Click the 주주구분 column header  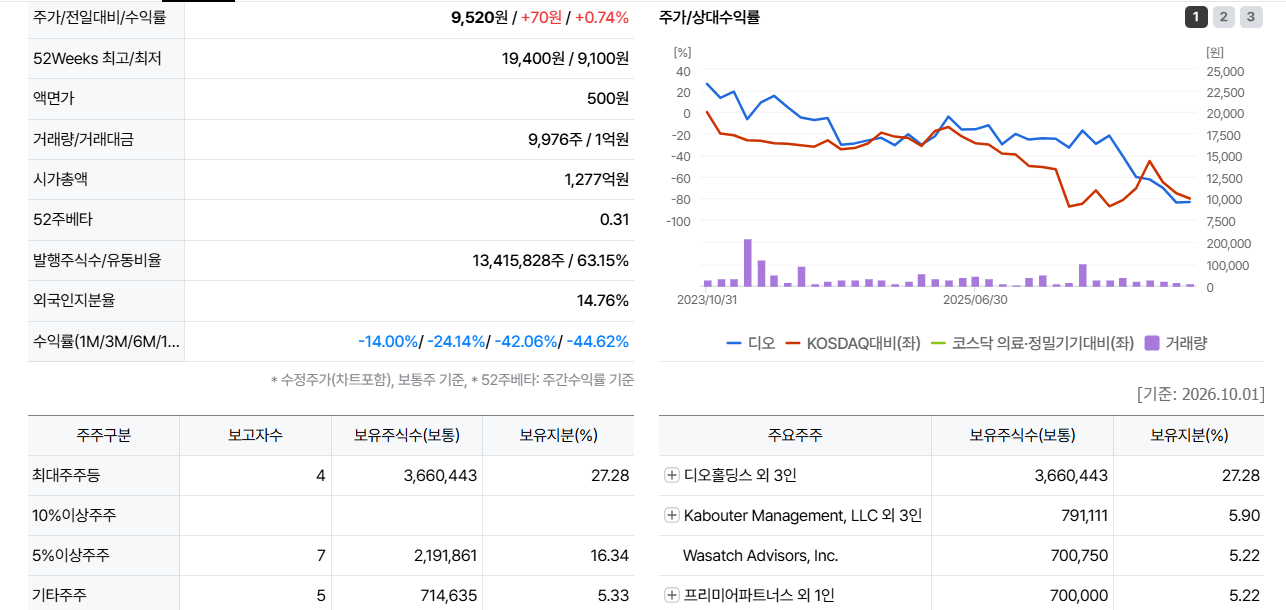tap(104, 435)
